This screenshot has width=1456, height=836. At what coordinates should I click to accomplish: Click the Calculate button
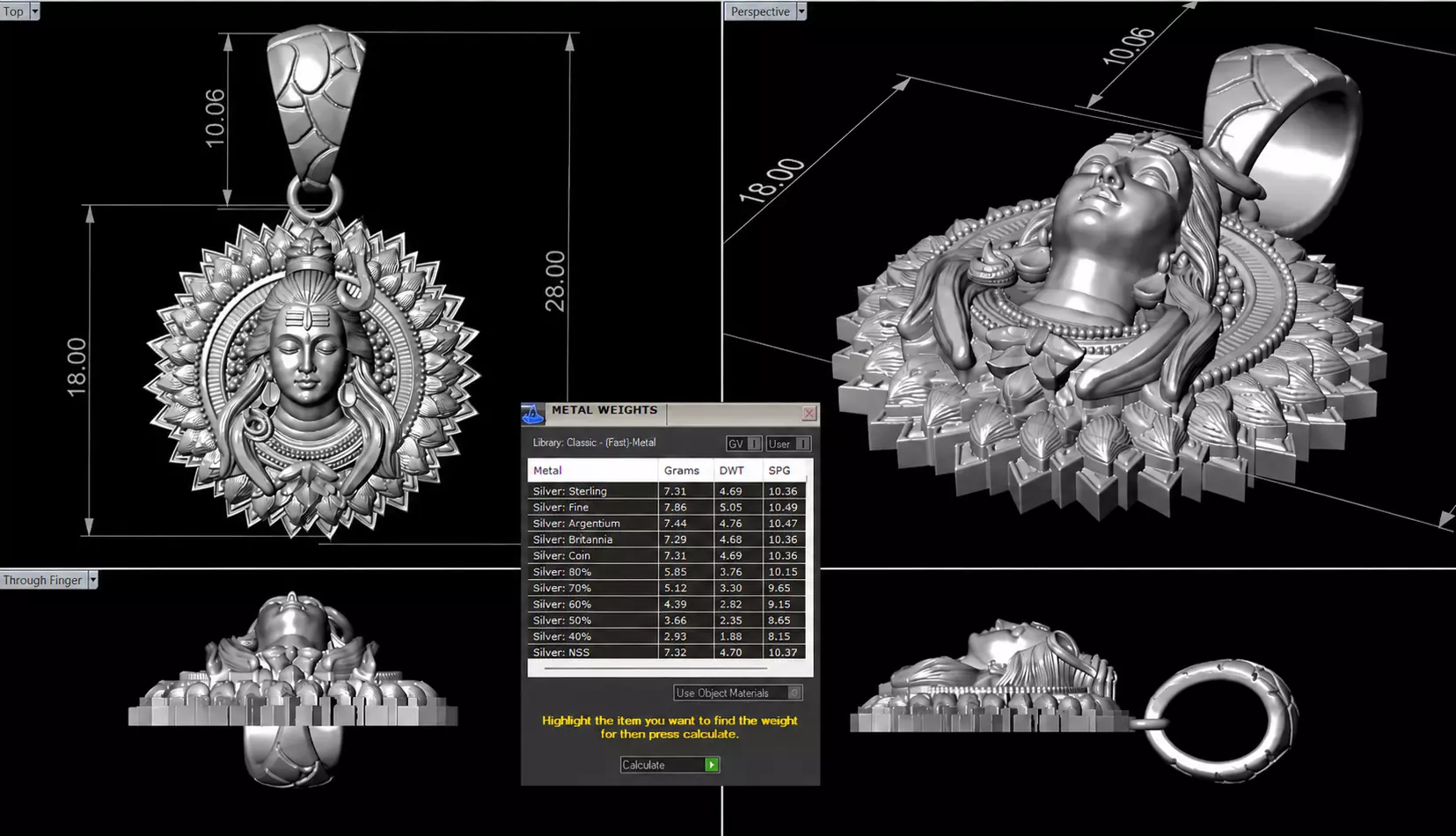670,765
